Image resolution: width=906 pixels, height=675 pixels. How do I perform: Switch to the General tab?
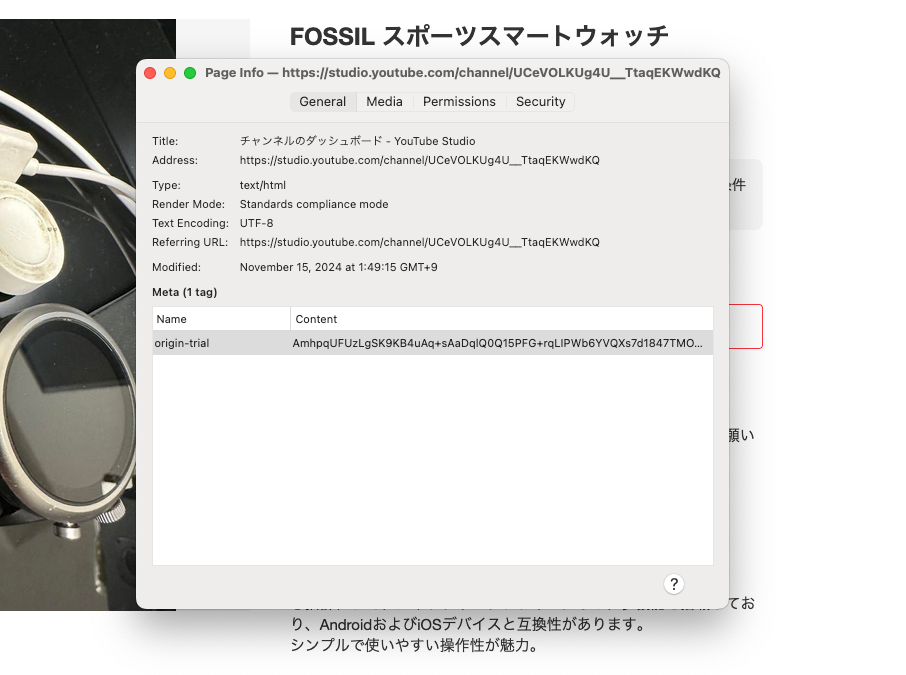tap(322, 102)
